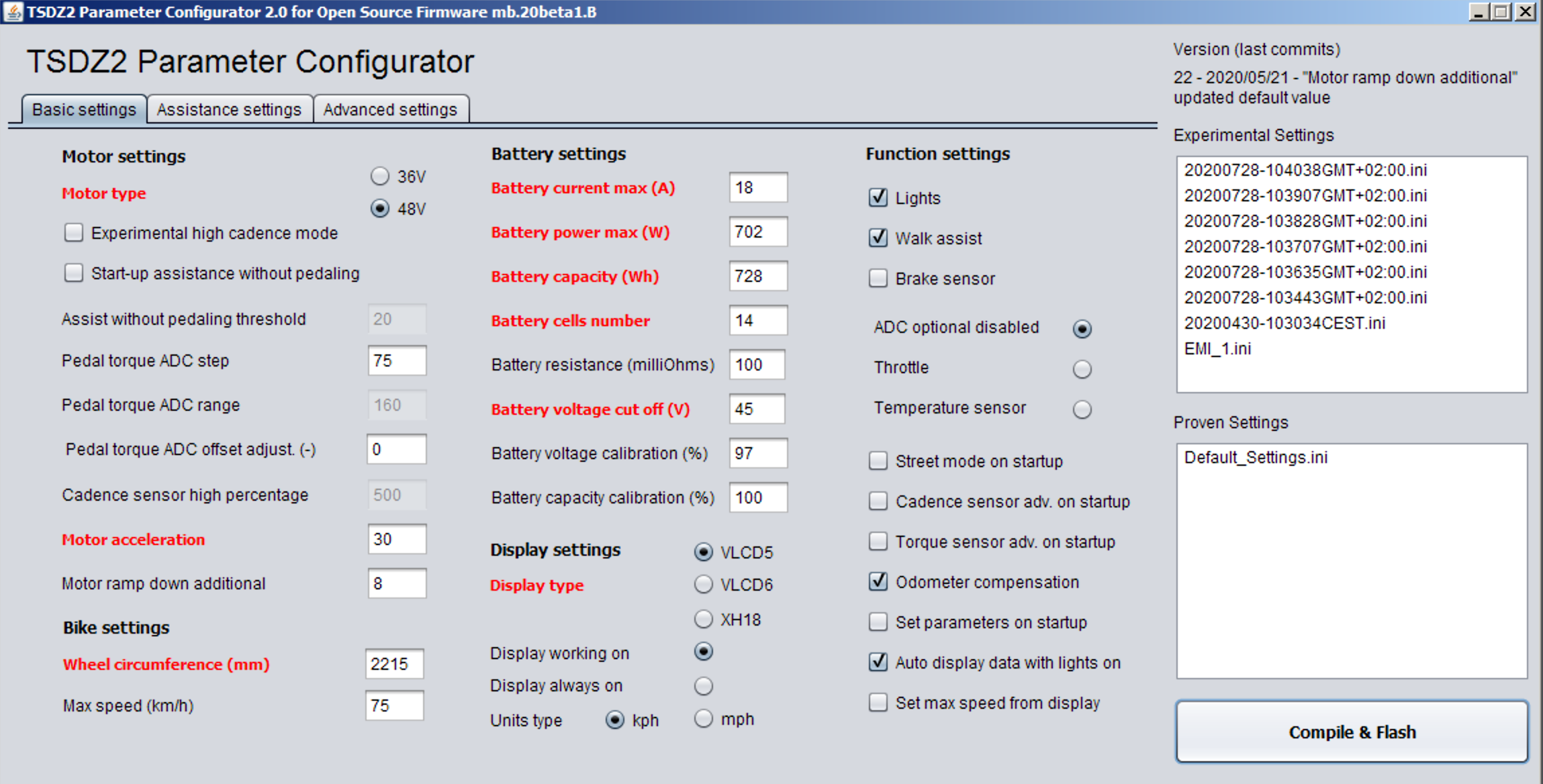Screen dimensions: 1543x784
Task: Select XH18 display type
Action: (728, 620)
